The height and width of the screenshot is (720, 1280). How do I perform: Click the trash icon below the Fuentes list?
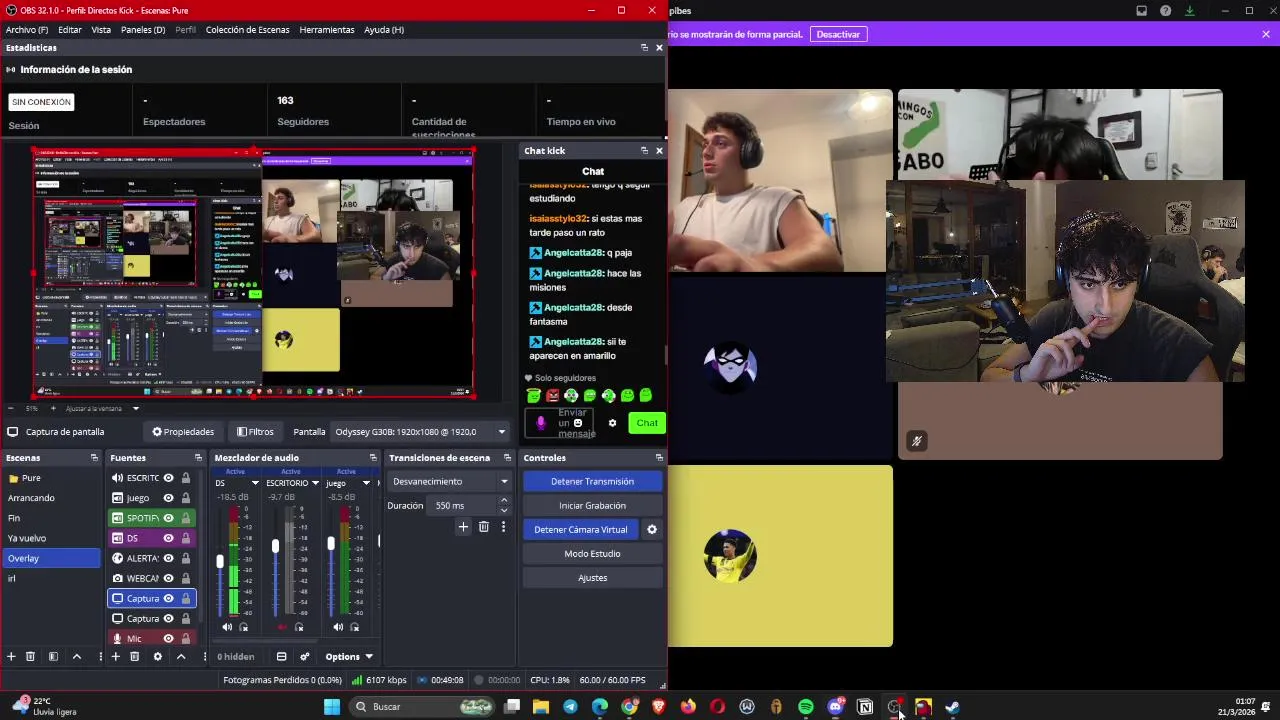click(x=135, y=656)
